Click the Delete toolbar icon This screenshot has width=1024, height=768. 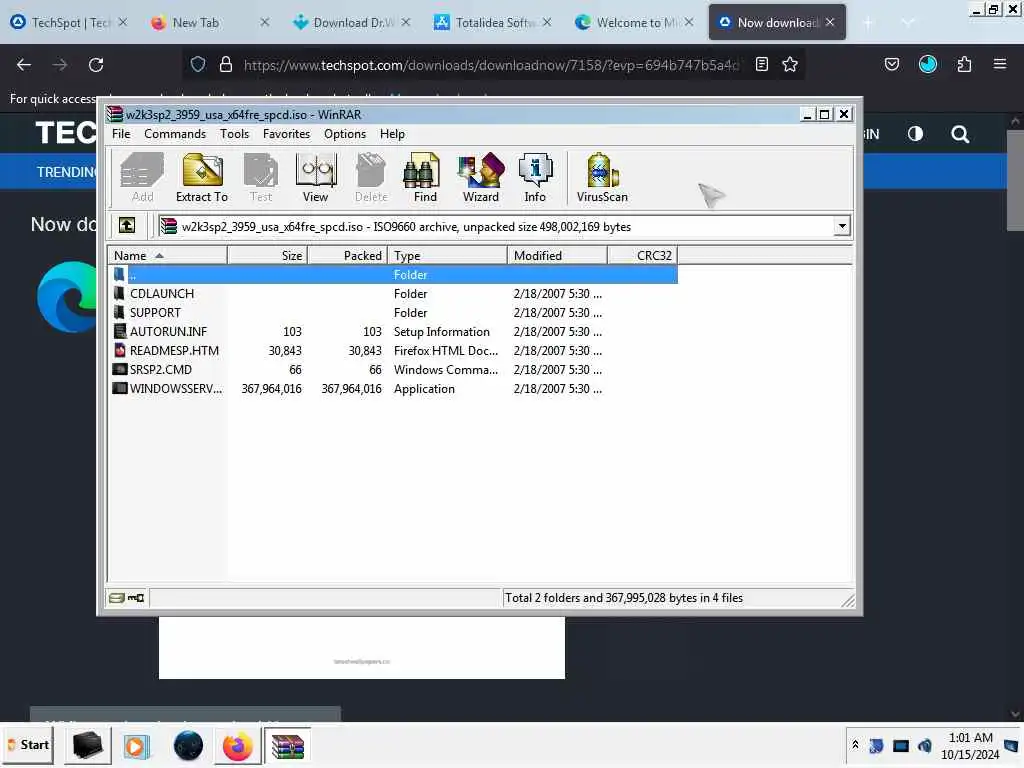(371, 177)
